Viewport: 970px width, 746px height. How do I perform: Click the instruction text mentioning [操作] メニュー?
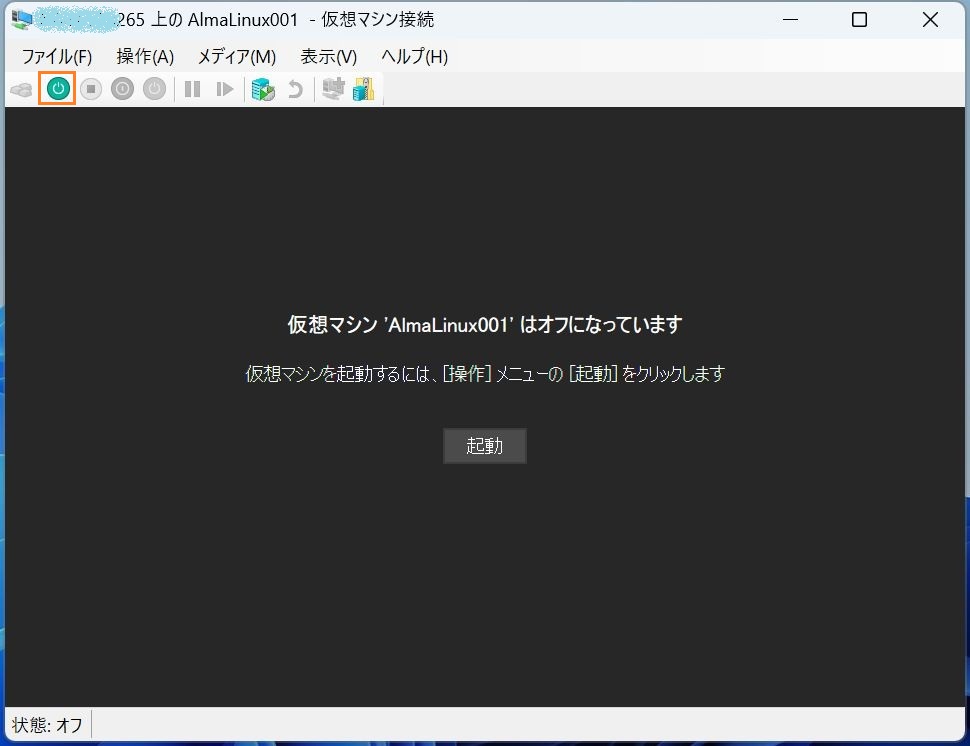(x=485, y=374)
